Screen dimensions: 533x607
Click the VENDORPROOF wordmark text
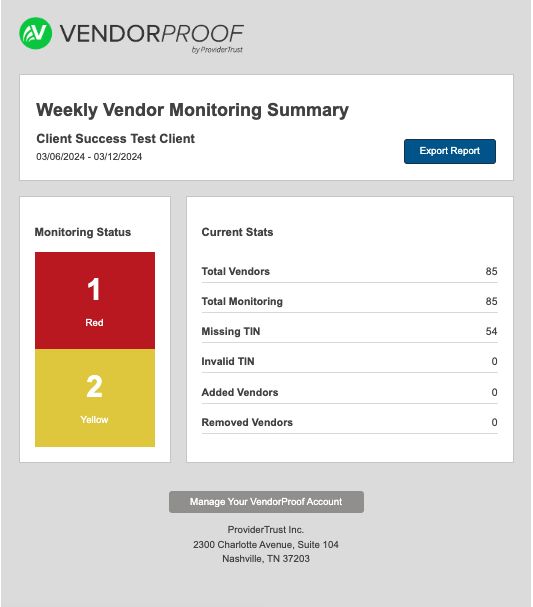pyautogui.click(x=152, y=33)
